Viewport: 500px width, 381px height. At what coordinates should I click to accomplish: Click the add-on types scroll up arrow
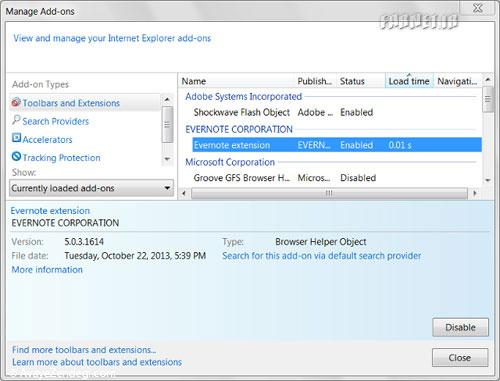click(167, 99)
